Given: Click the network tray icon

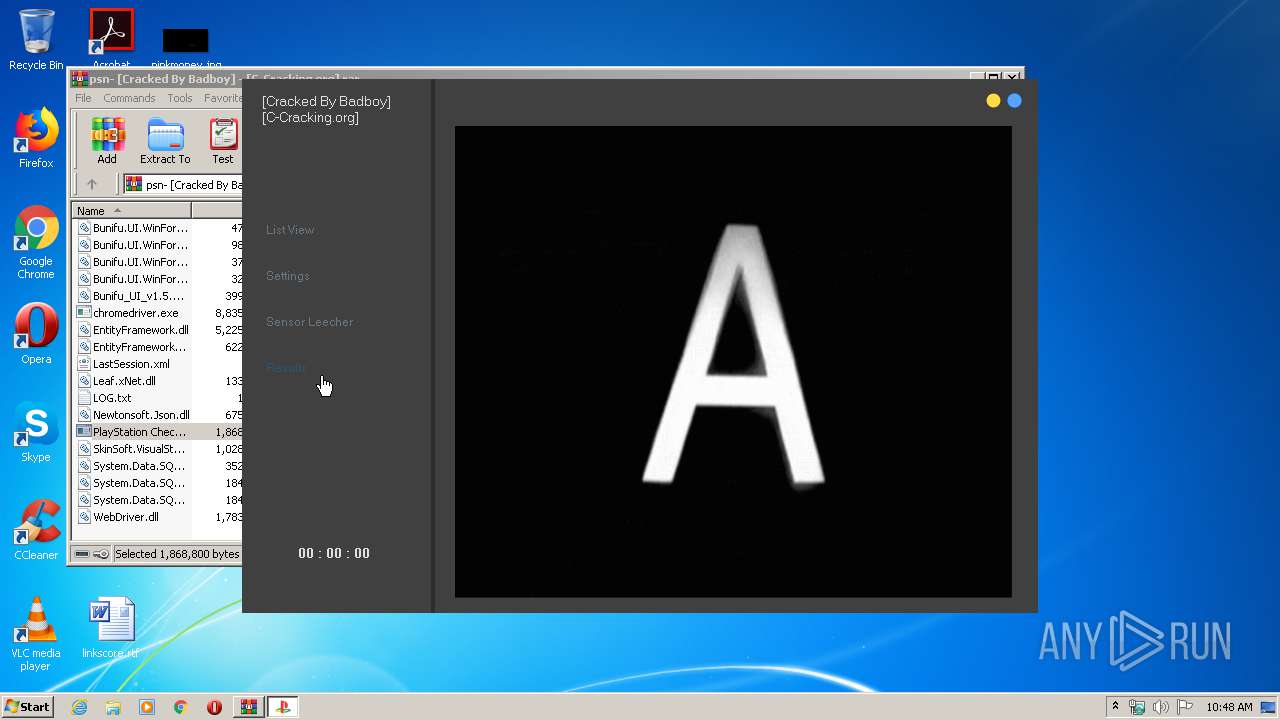Looking at the screenshot, I should (x=1137, y=707).
